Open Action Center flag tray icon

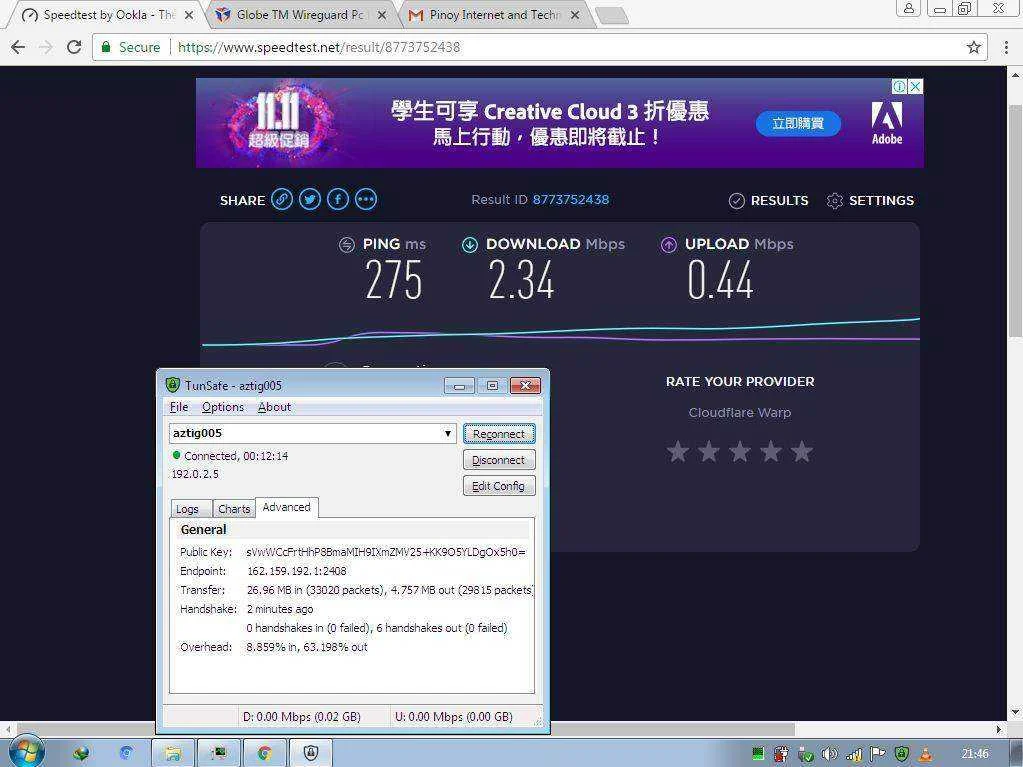(878, 755)
